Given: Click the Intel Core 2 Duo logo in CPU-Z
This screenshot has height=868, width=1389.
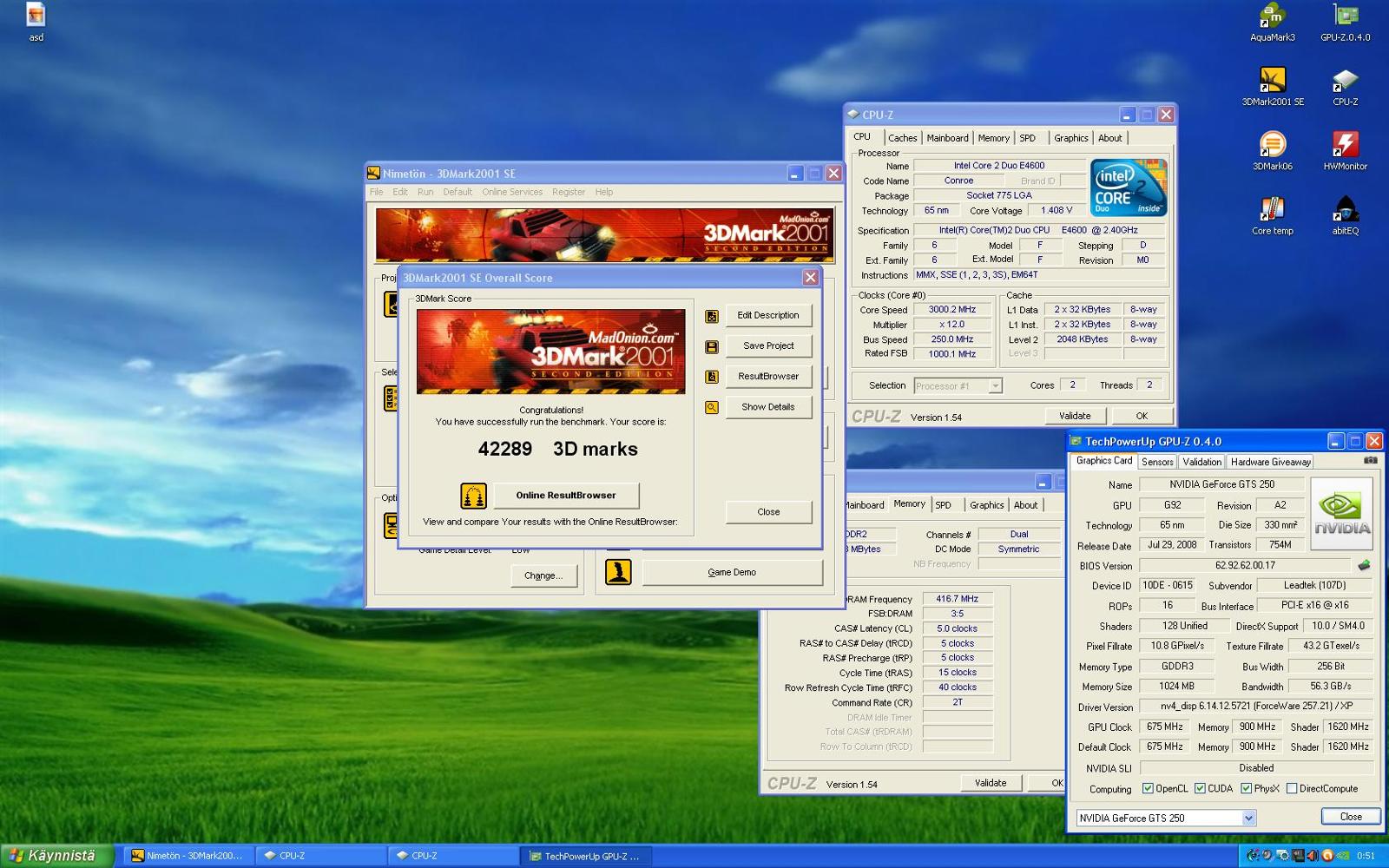Looking at the screenshot, I should click(1129, 187).
